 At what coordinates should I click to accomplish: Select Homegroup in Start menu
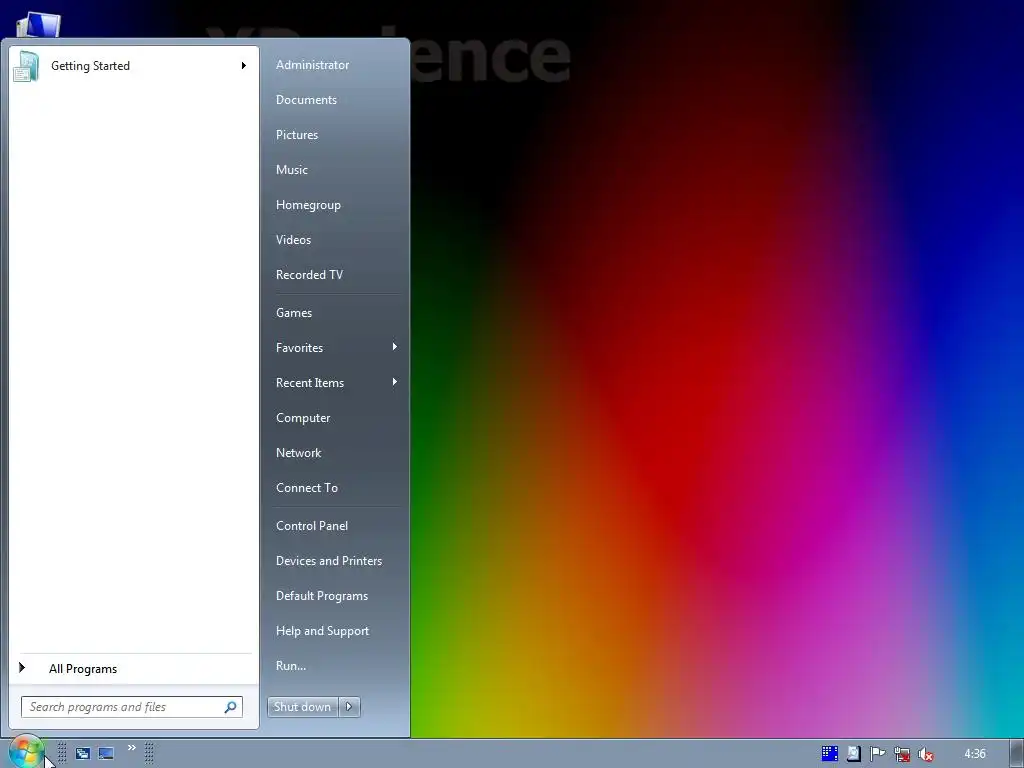(x=308, y=205)
